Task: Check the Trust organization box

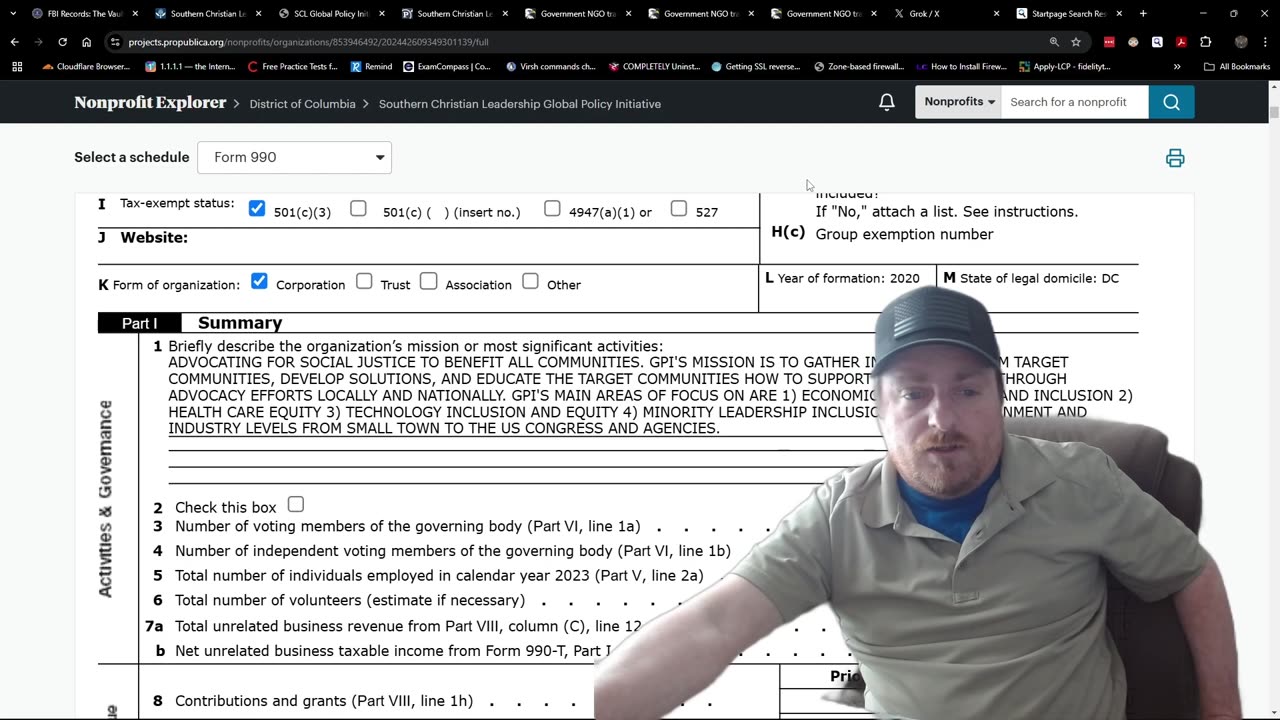Action: [364, 282]
